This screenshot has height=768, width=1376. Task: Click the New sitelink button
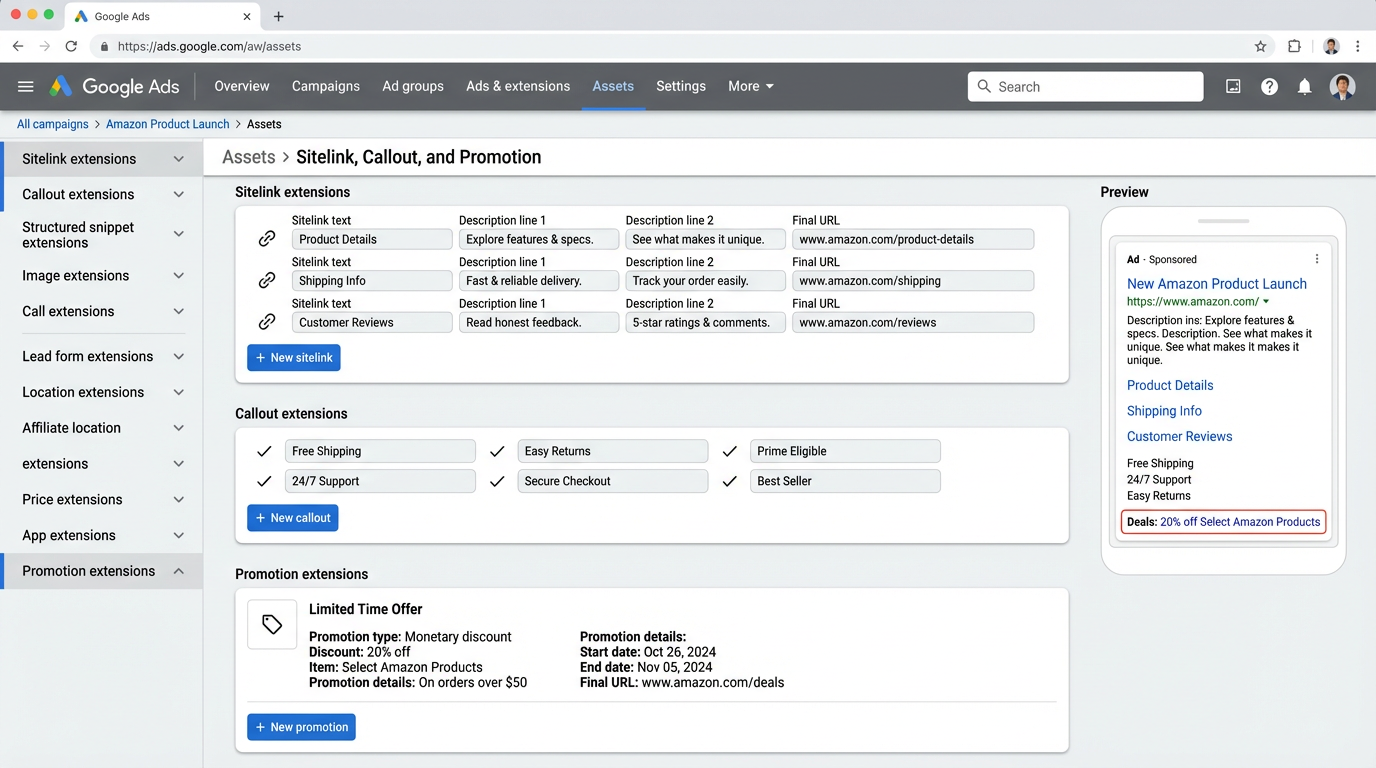pos(293,357)
